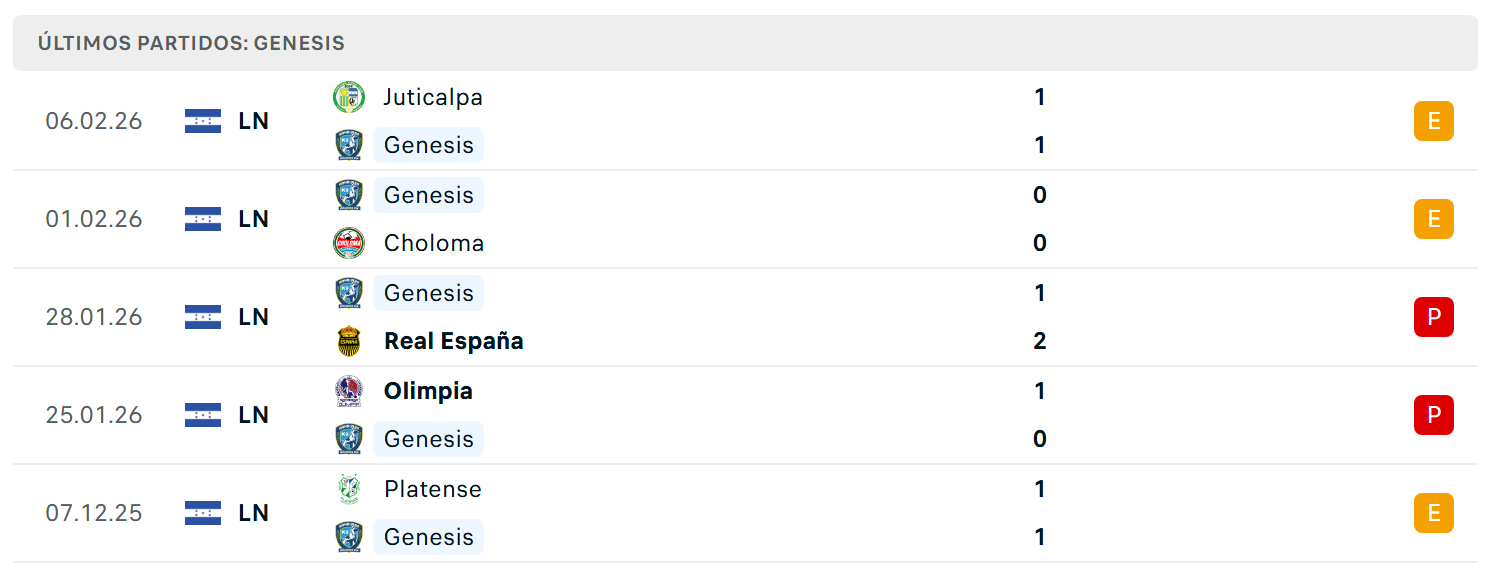Click the Olimpia team crest icon
This screenshot has height=578, width=1495.
348,391
